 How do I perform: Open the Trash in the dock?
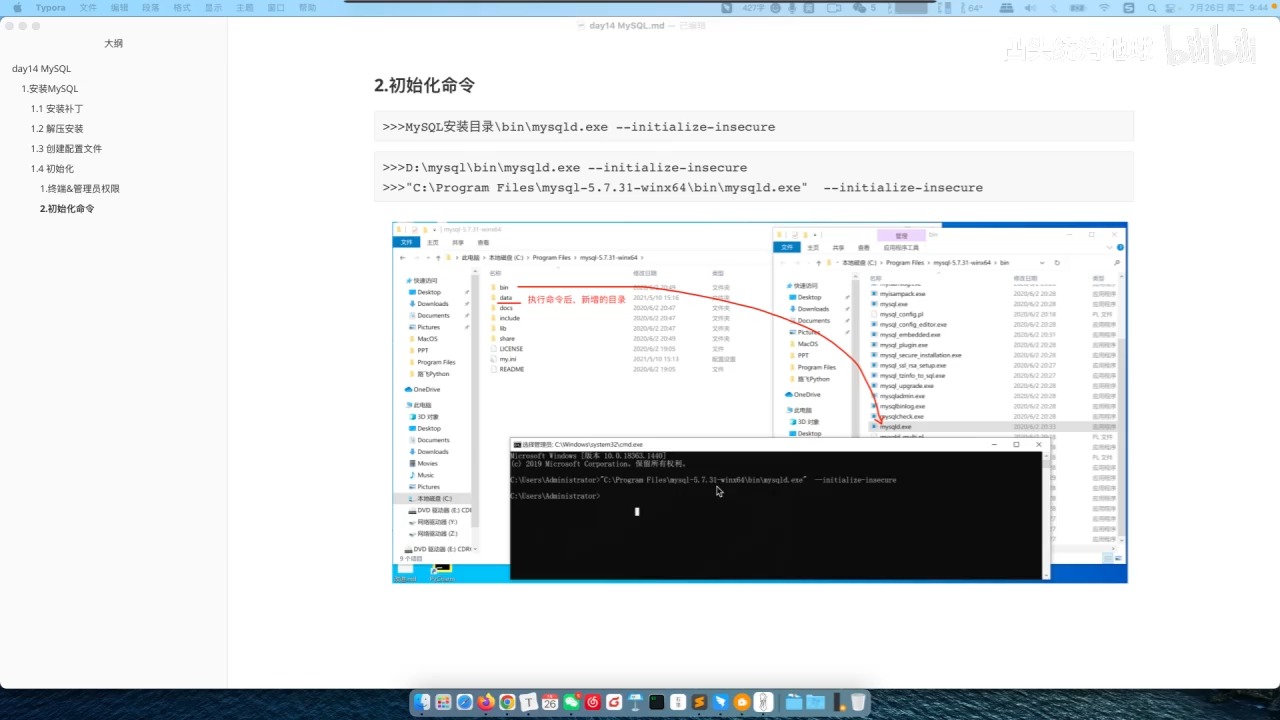[x=858, y=703]
